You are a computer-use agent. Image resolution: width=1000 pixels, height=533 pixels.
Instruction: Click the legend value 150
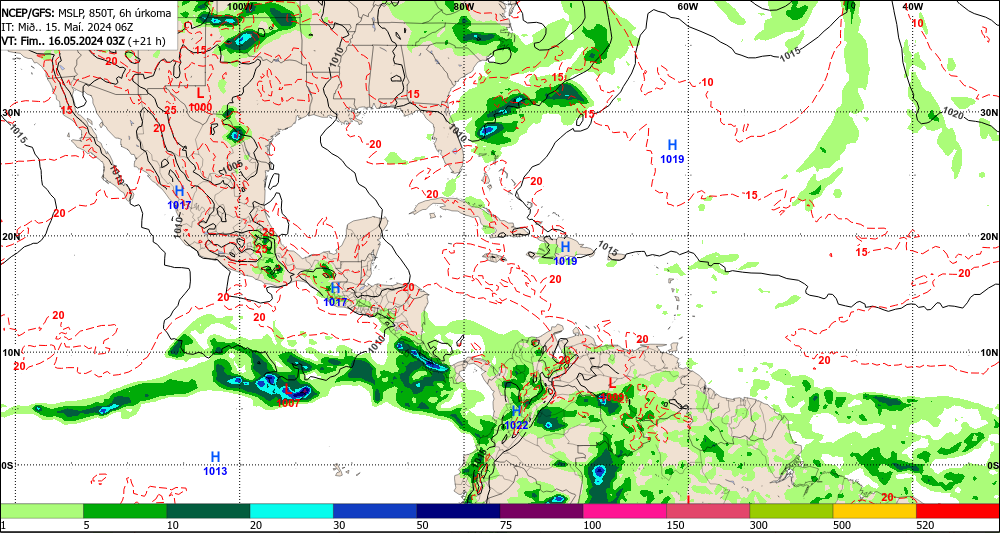(675, 525)
